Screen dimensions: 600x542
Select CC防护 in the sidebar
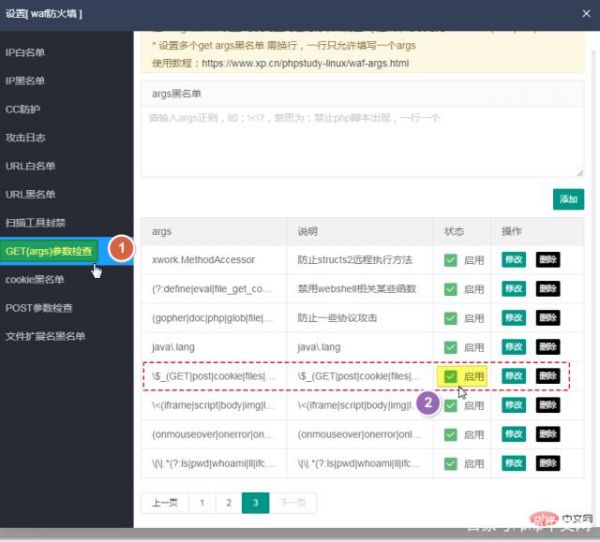click(x=23, y=109)
